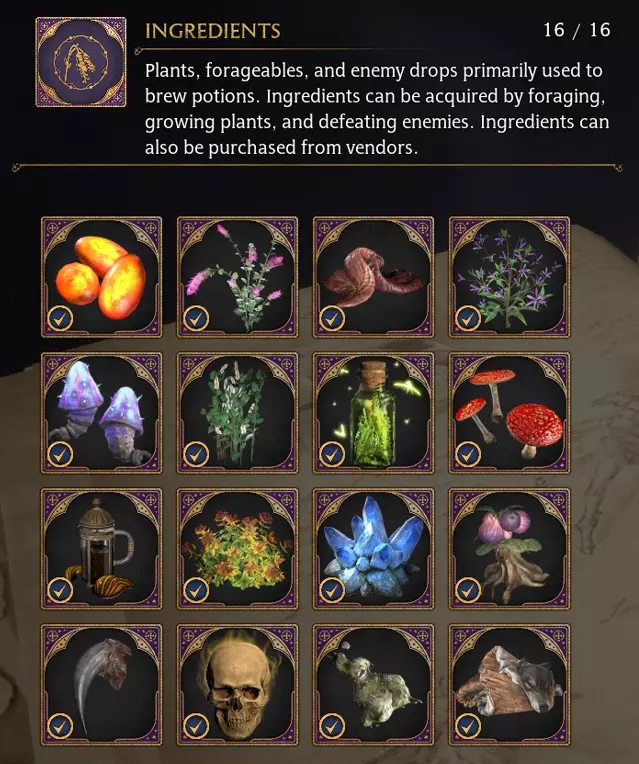Choose the curved grey claw tile
Screen dimensions: 639x764
click(x=101, y=685)
